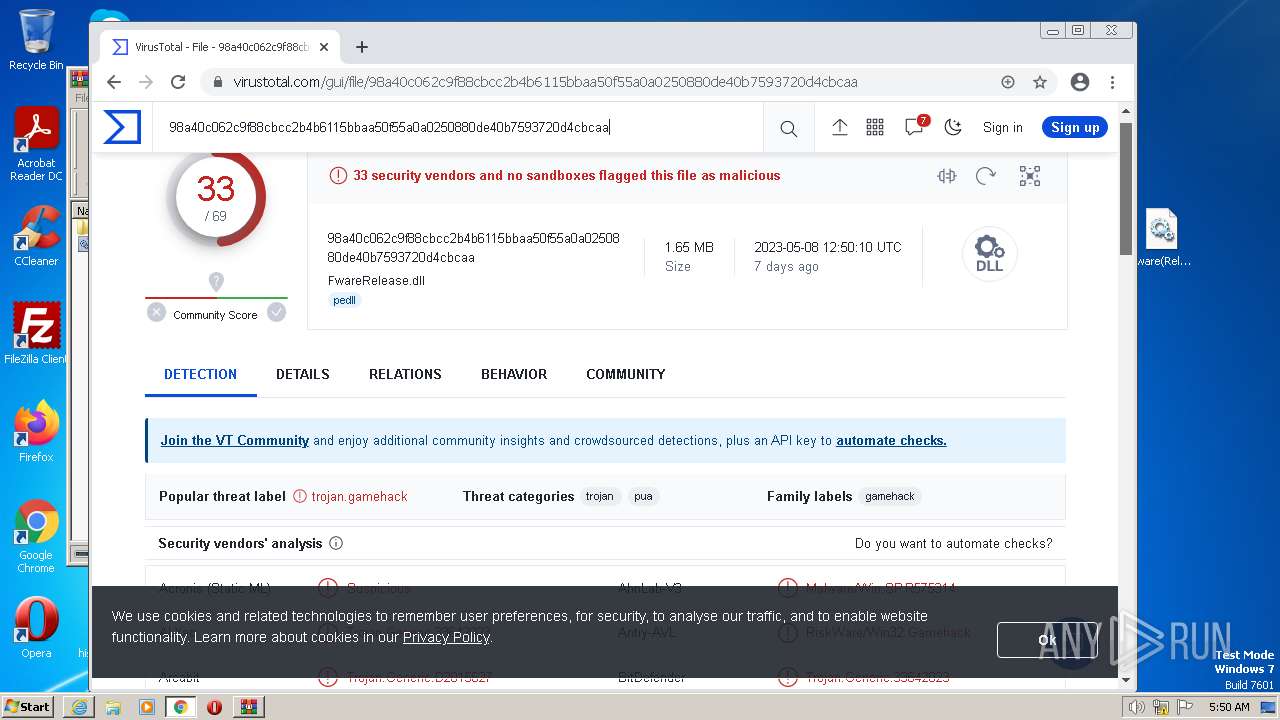
Task: Click the Chrome address bar URL
Action: coord(545,82)
